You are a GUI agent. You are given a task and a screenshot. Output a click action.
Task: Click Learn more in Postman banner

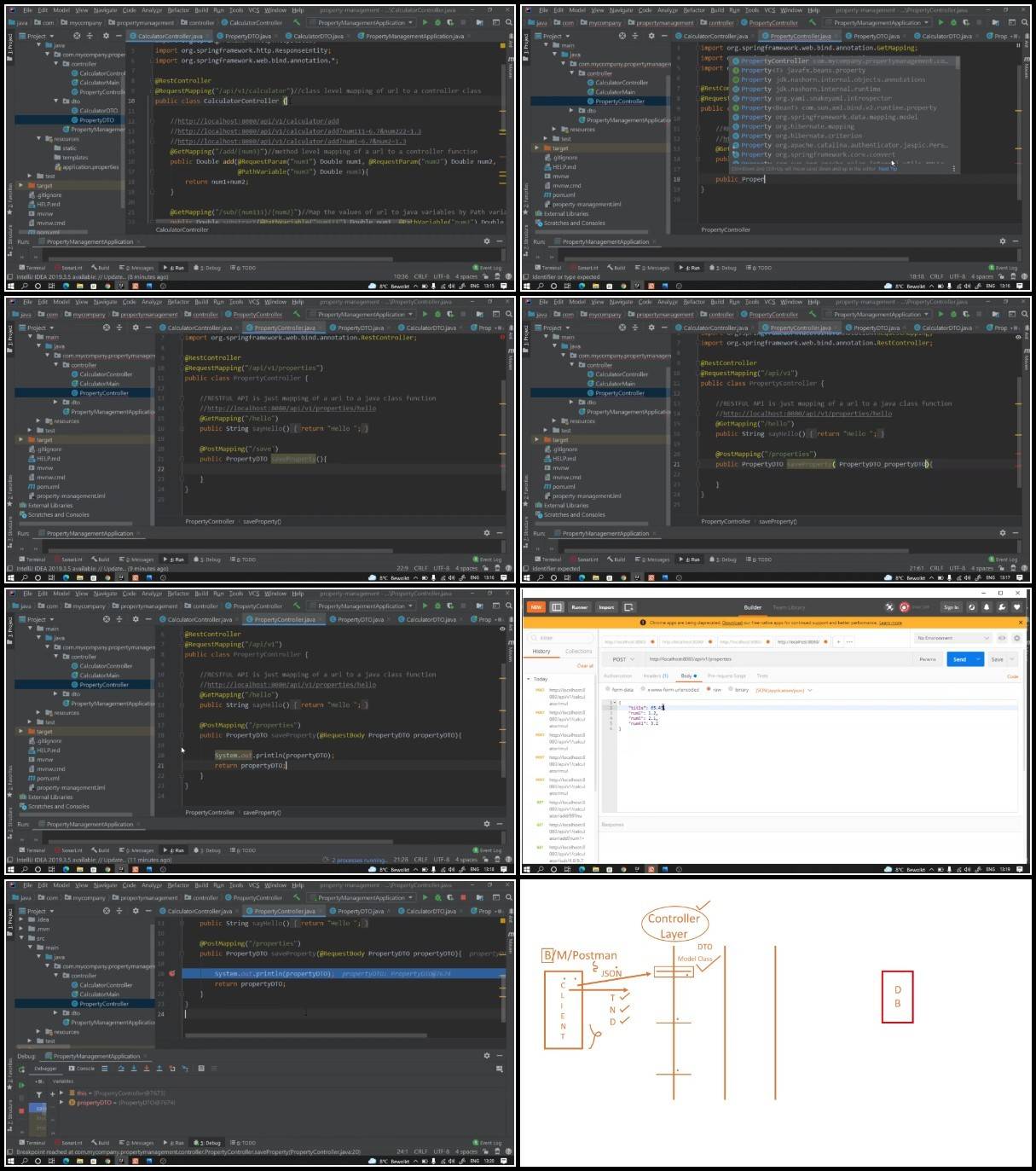pyautogui.click(x=891, y=623)
